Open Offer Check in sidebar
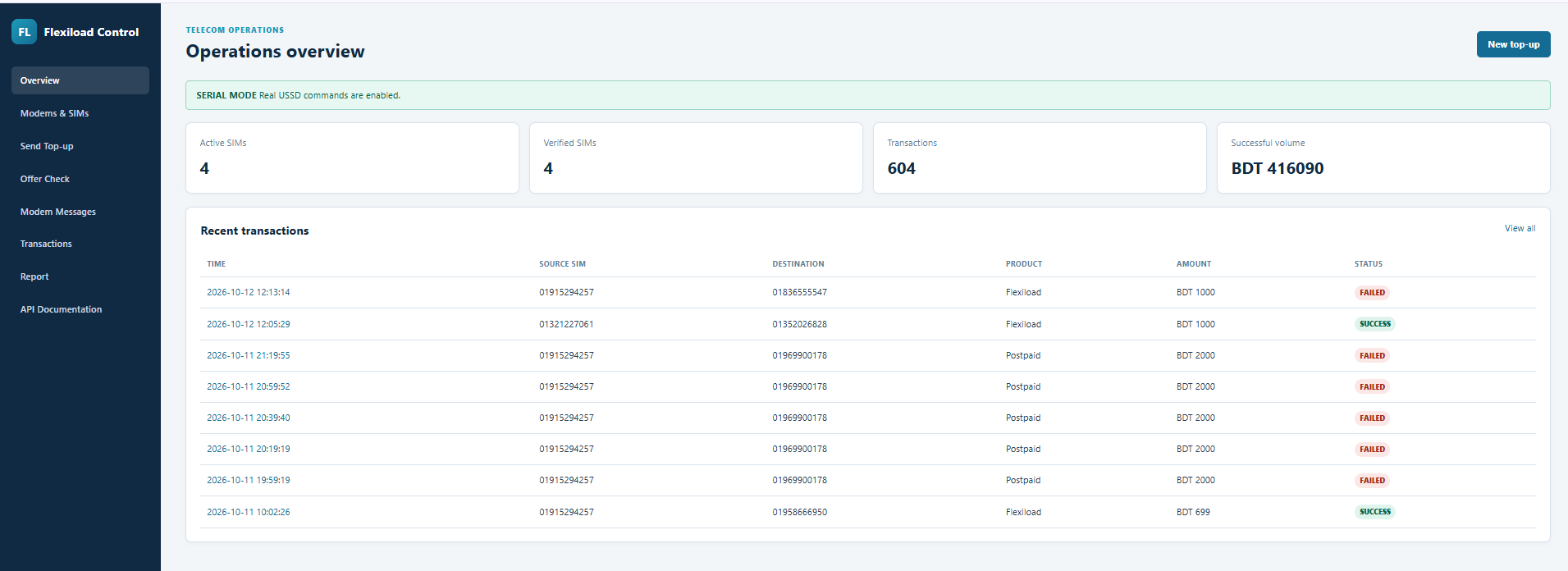Viewport: 1568px width, 571px height. coord(80,179)
